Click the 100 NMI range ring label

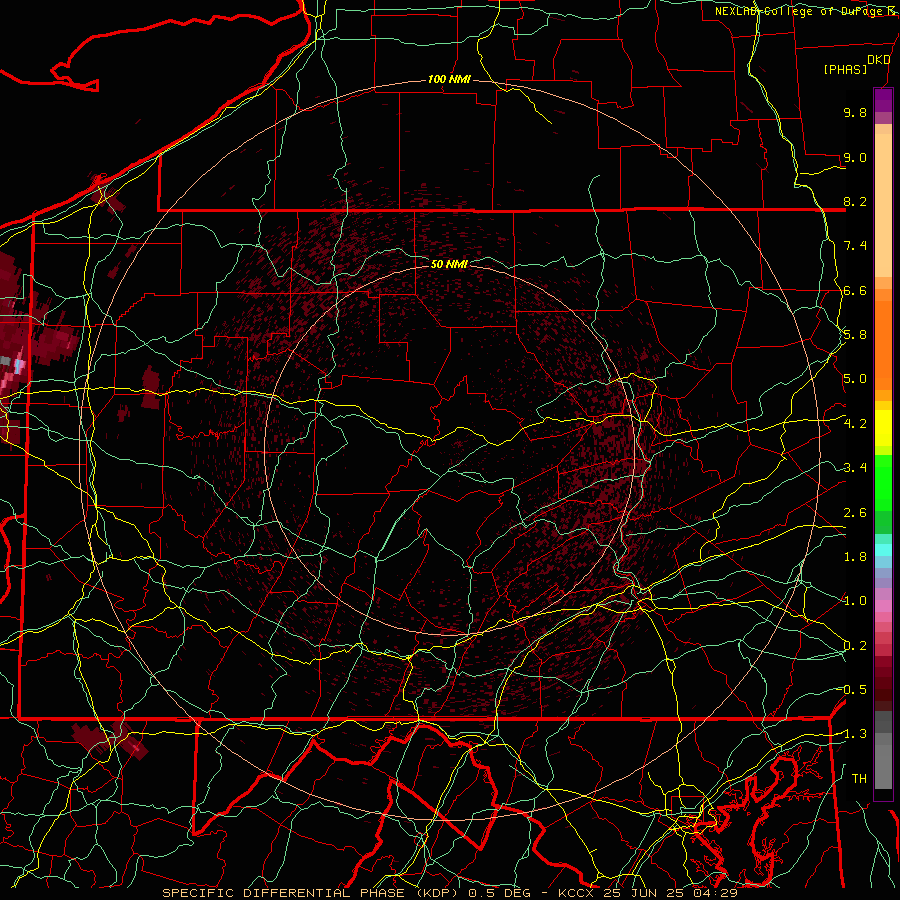tap(449, 79)
